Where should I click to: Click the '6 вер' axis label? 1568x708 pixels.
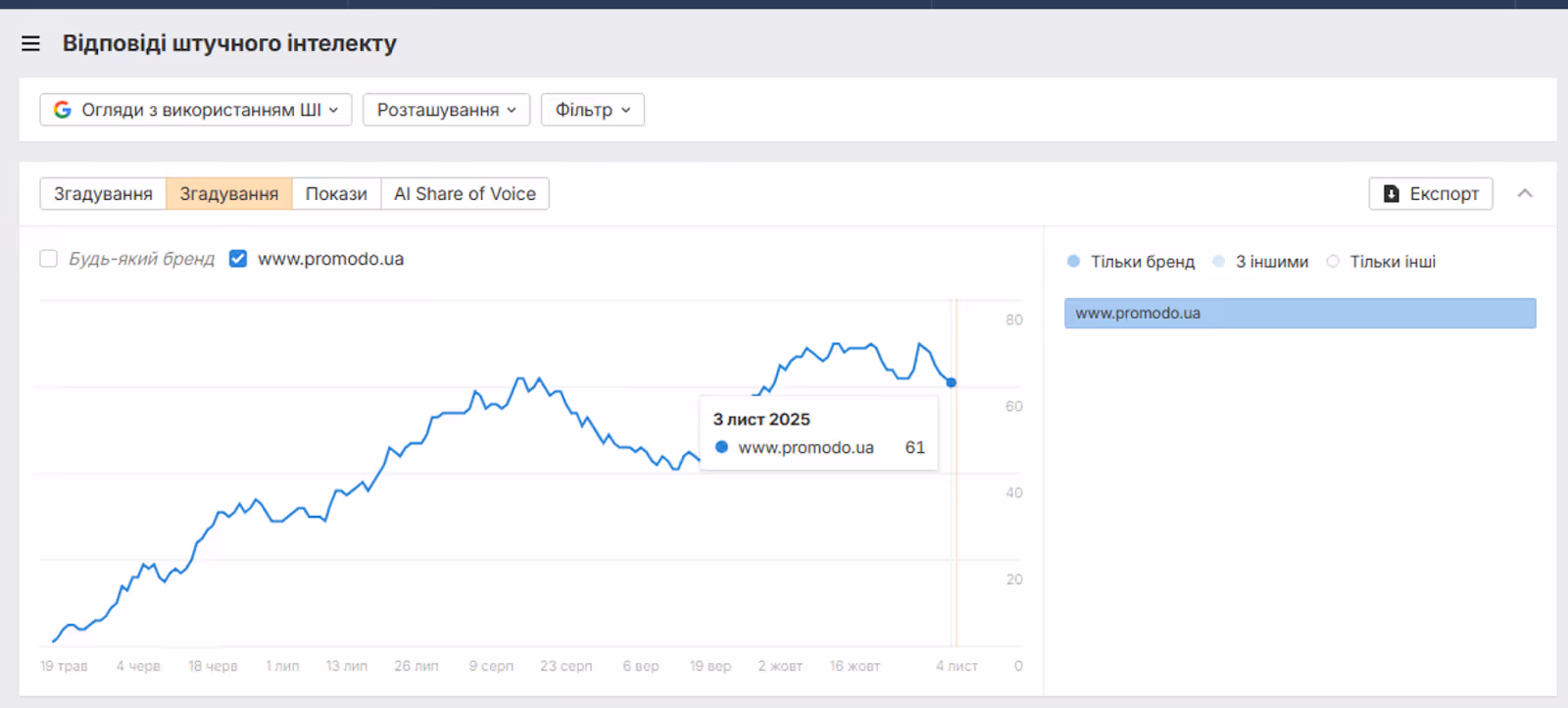tap(641, 666)
